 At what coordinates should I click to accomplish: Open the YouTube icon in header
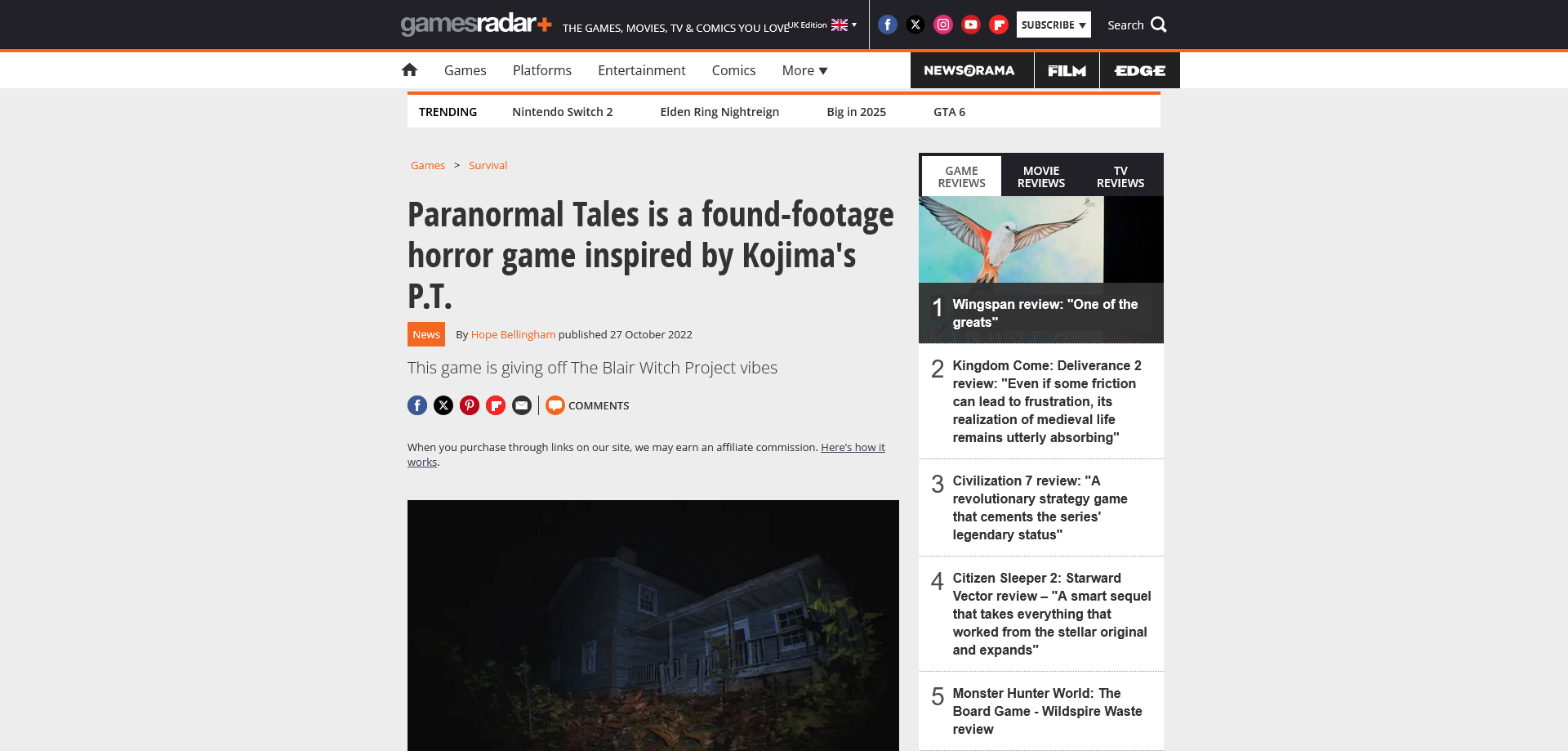pyautogui.click(x=971, y=25)
